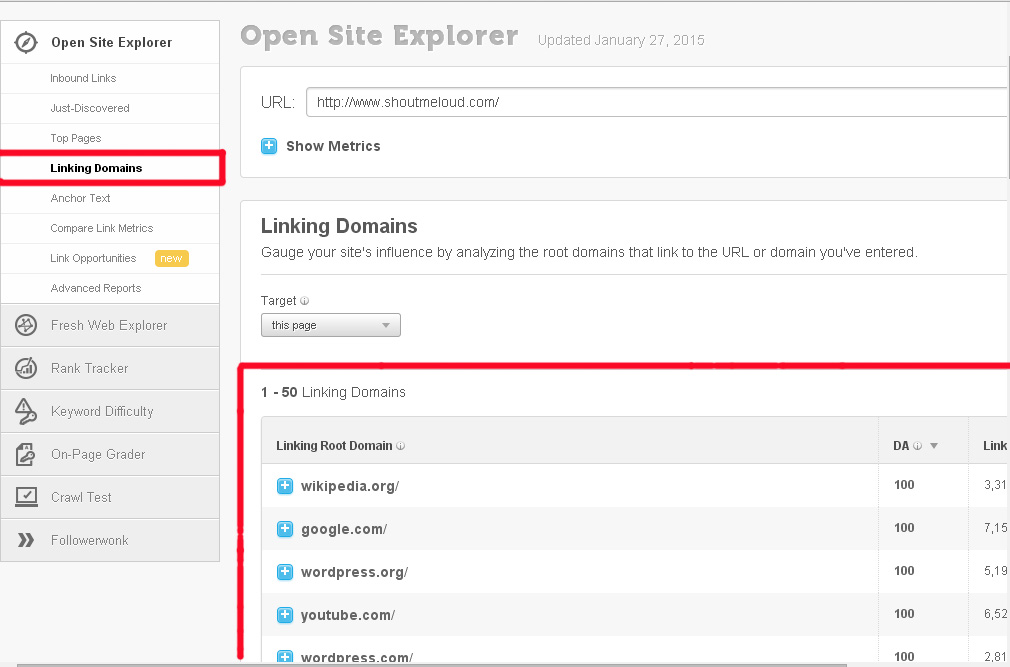
Task: Click the Fresh Web Explorer icon
Action: (26, 325)
